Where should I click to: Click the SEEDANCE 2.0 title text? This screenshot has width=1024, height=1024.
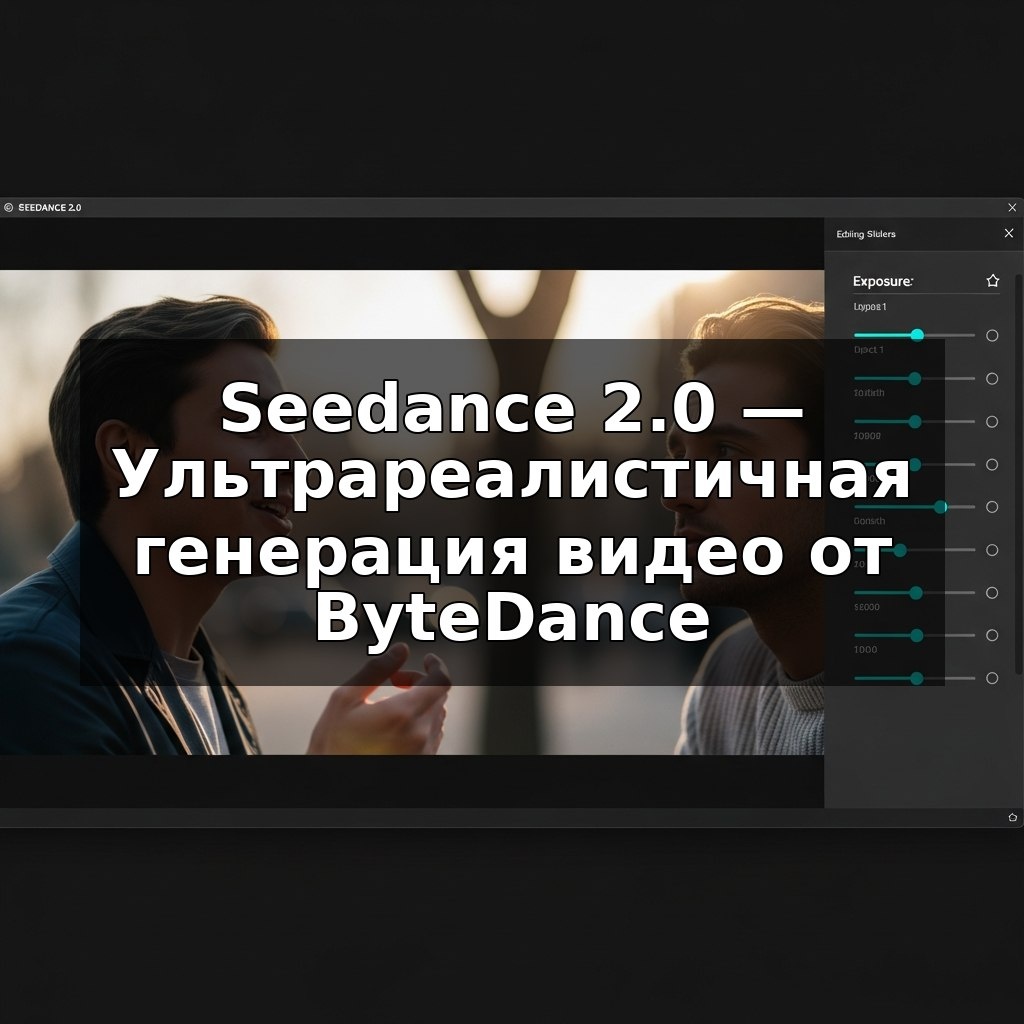[x=50, y=208]
